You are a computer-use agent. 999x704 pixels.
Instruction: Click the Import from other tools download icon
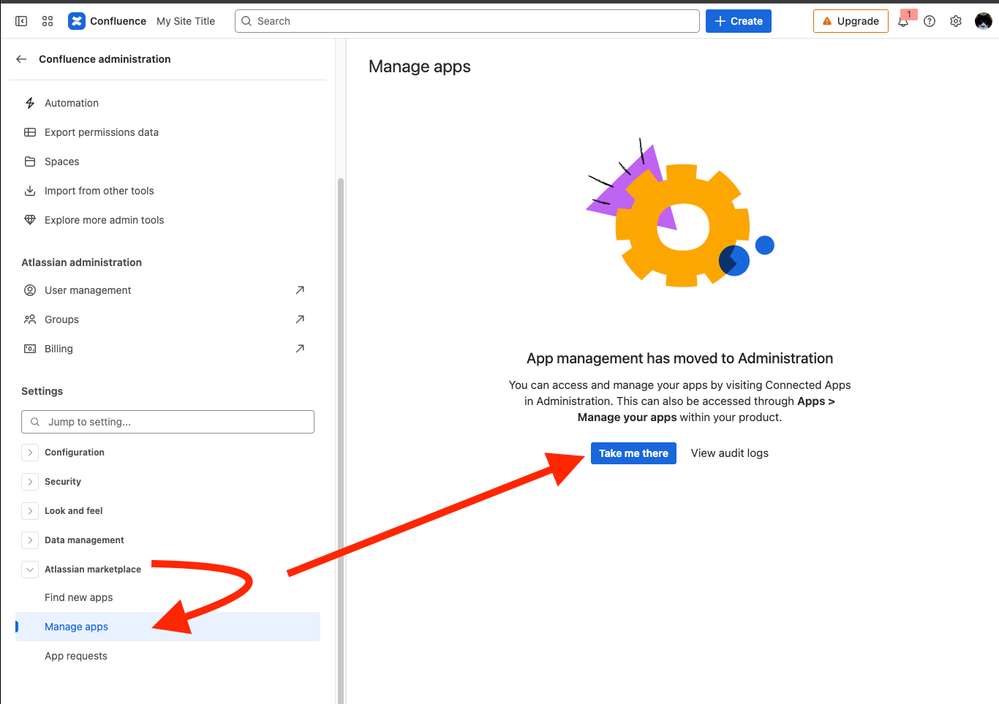29,191
